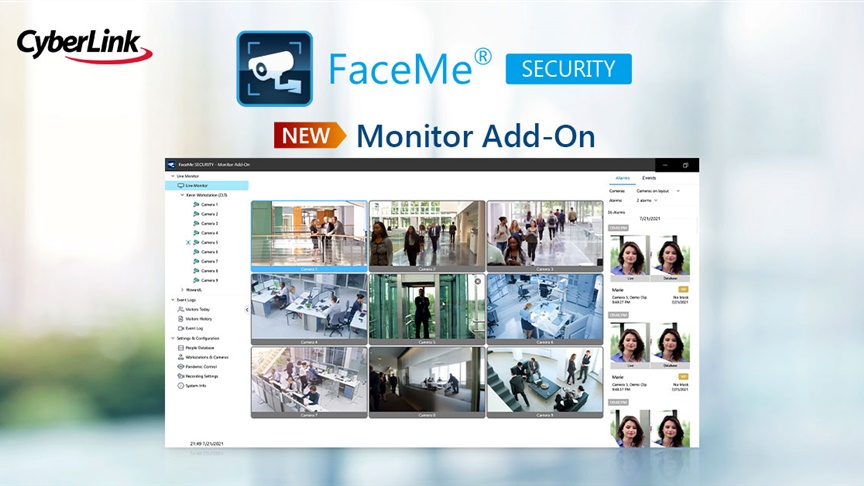
Task: Open the Cameras on layout dropdown
Action: coord(658,191)
